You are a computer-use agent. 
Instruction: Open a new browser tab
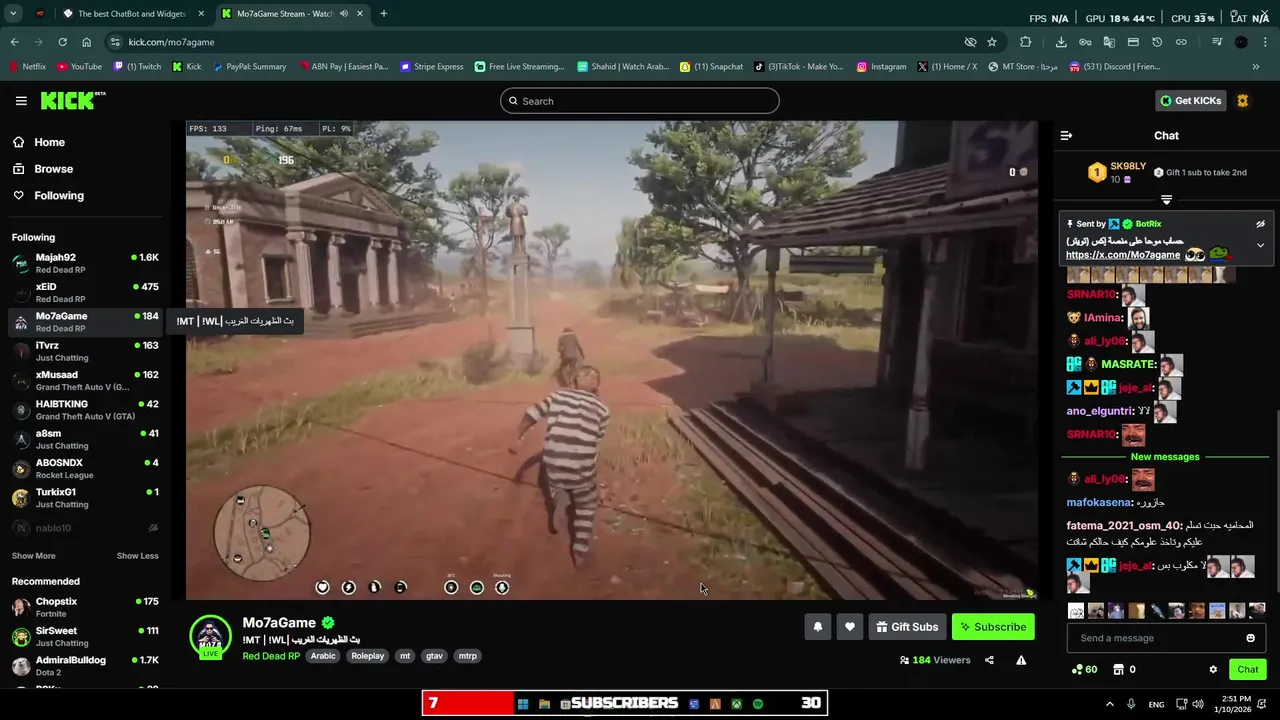384,14
